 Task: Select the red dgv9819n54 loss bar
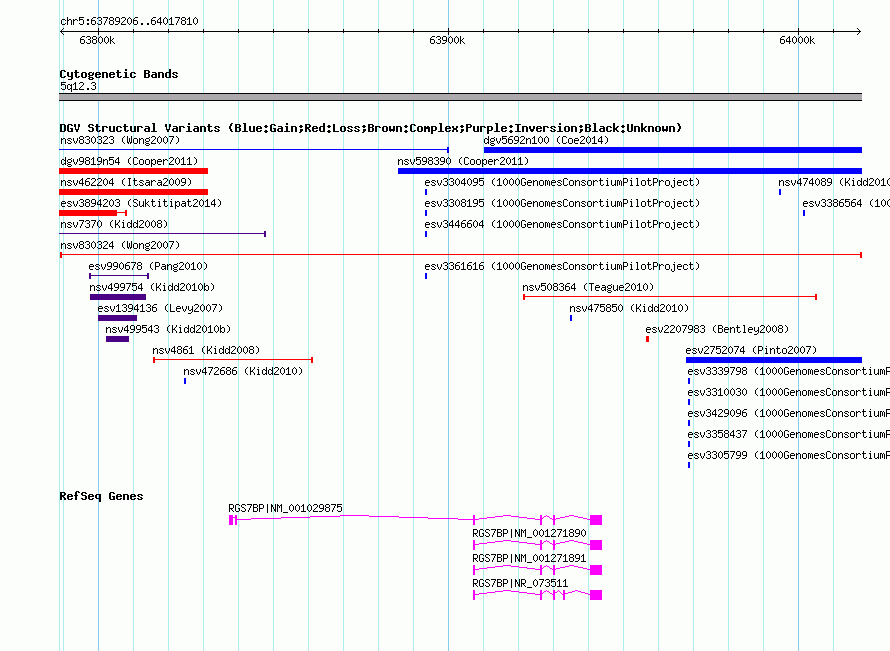[133, 171]
